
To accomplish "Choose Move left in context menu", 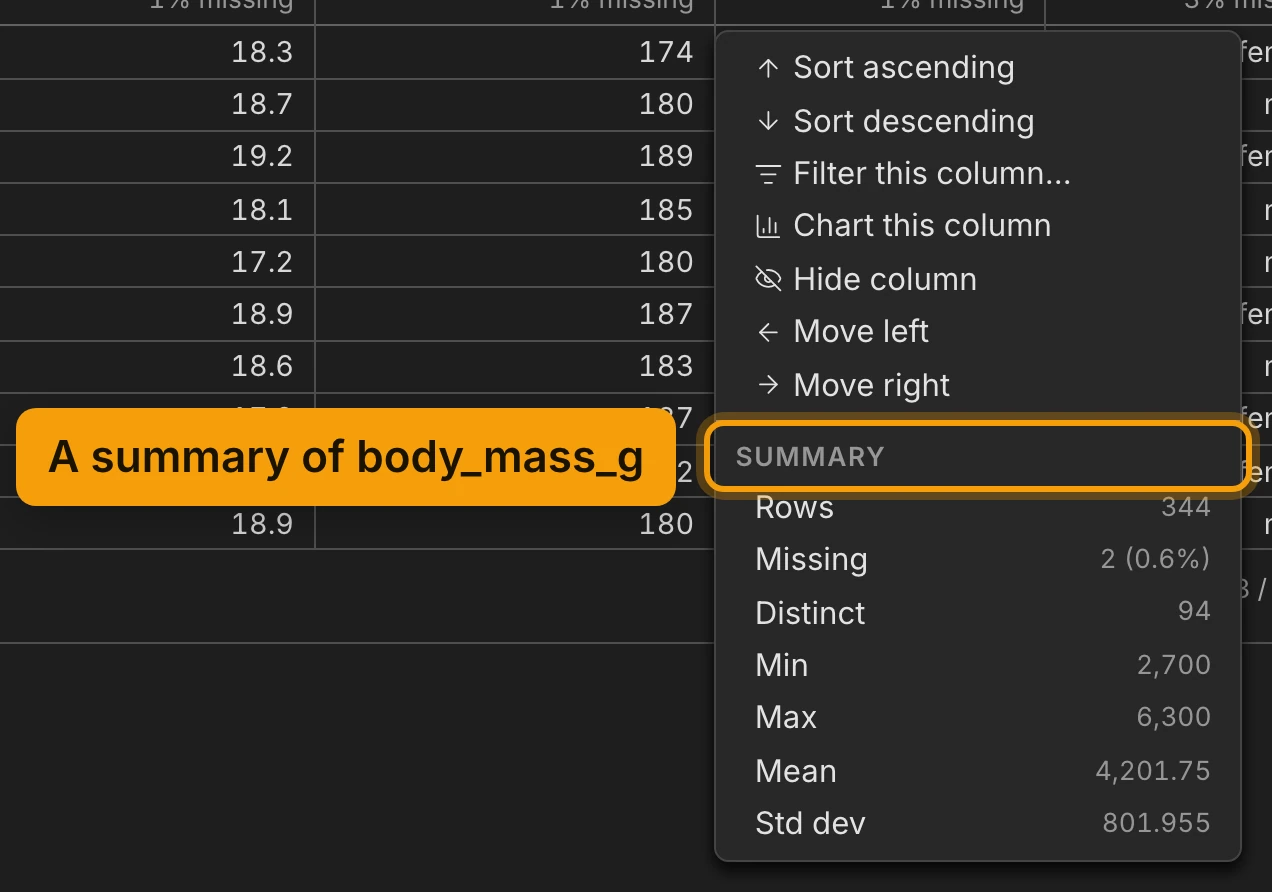I will pyautogui.click(x=978, y=332).
